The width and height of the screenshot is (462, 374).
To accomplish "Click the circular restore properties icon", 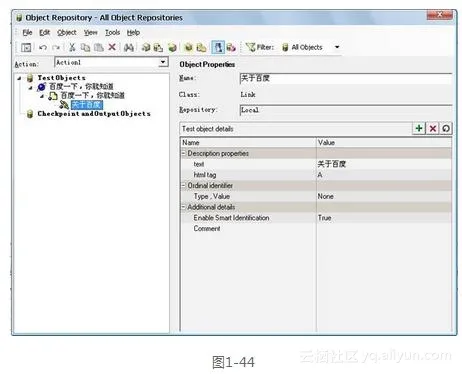I will [x=446, y=128].
